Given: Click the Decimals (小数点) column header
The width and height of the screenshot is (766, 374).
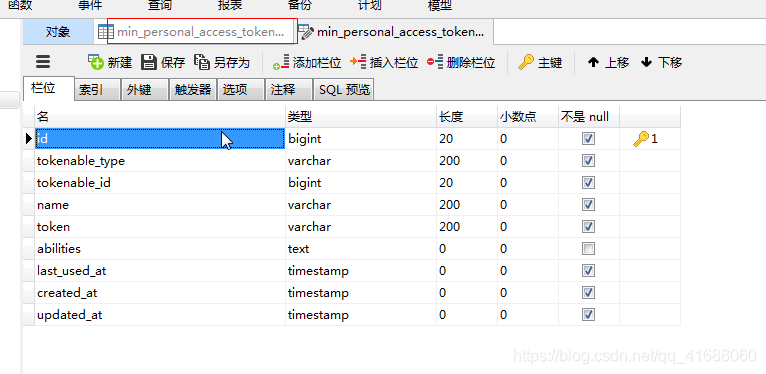Looking at the screenshot, I should coord(528,117).
